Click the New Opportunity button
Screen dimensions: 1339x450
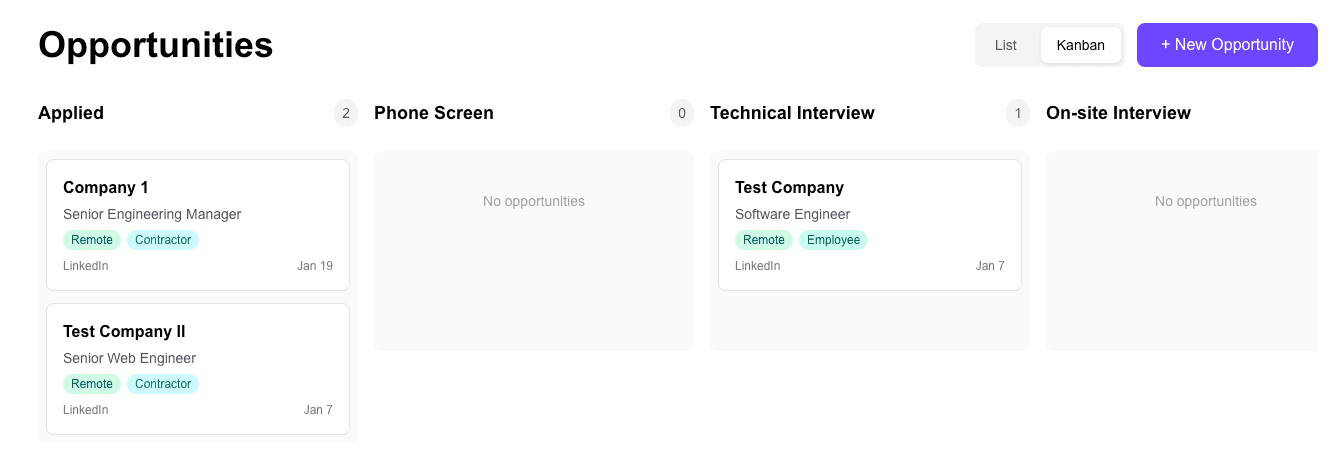pyautogui.click(x=1227, y=45)
